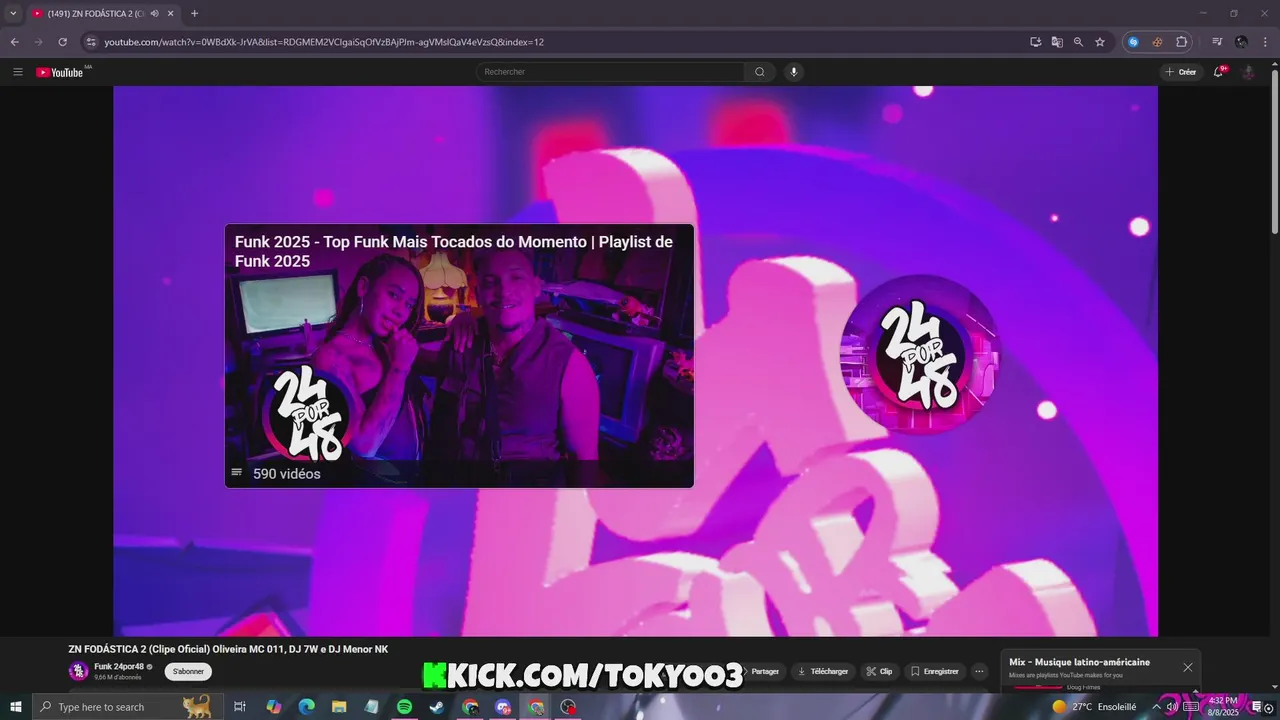Image resolution: width=1280 pixels, height=720 pixels.
Task: Open the weather widget 27°C Ensoleillé
Action: click(1095, 707)
